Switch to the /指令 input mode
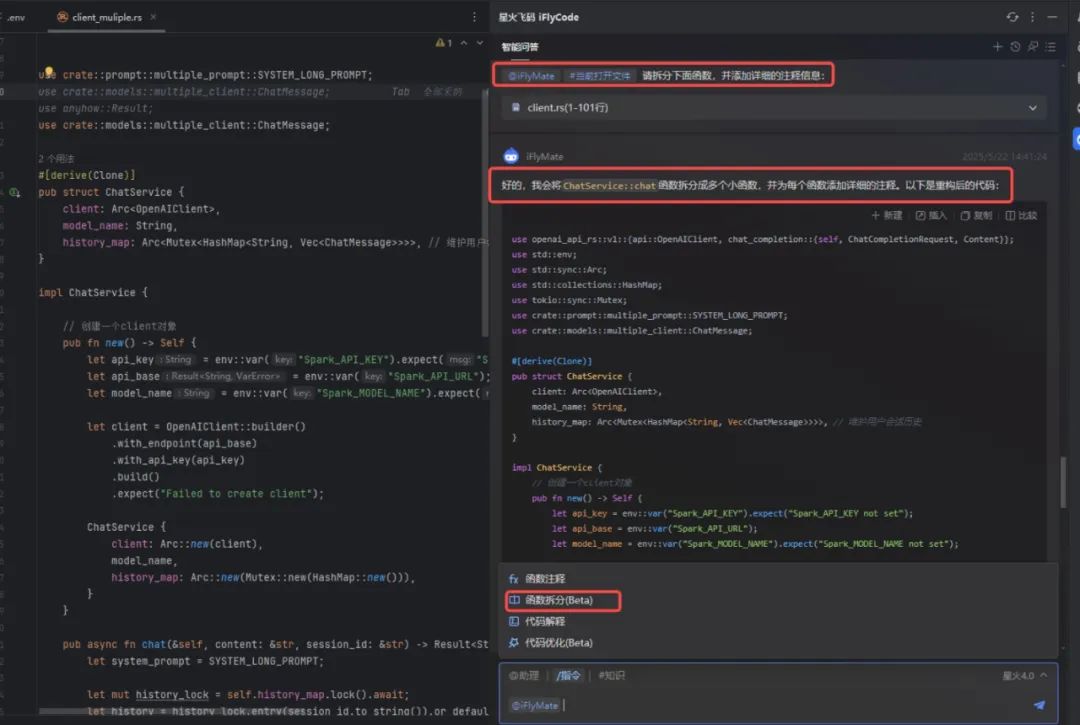 568,675
